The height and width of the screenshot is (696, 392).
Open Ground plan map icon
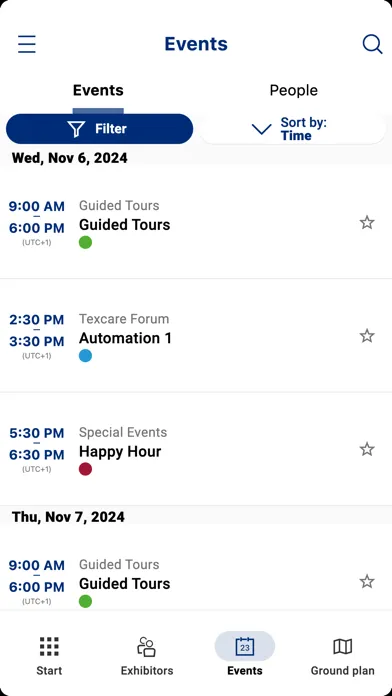[342, 647]
